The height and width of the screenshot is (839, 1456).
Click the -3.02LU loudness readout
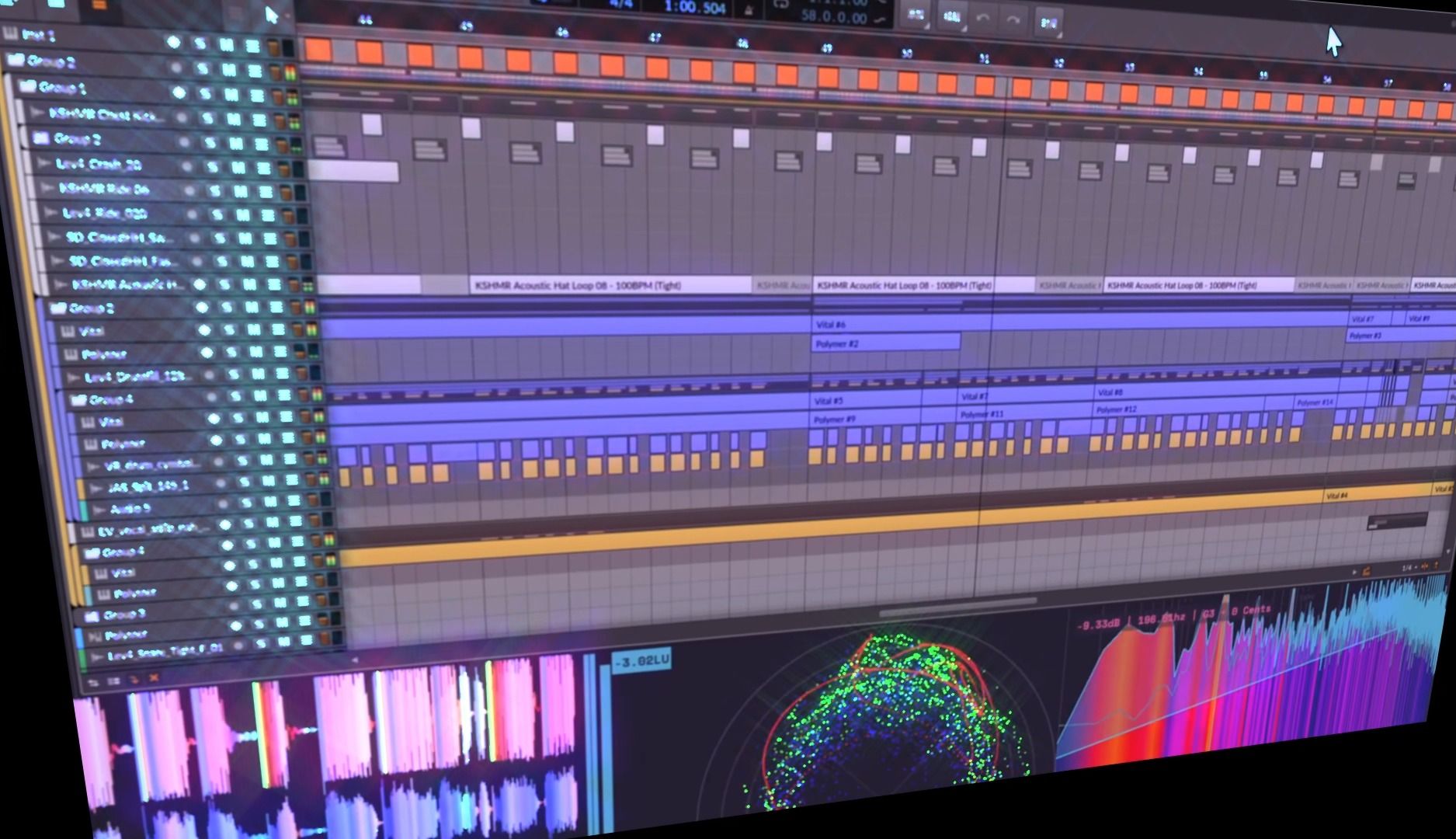tap(641, 661)
